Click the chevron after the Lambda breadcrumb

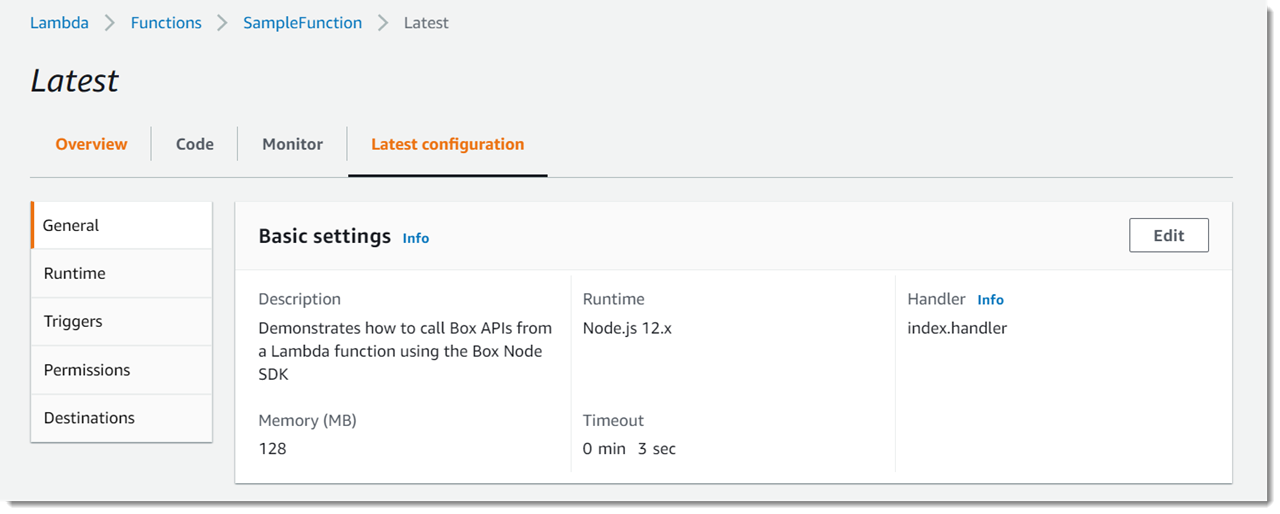click(110, 22)
